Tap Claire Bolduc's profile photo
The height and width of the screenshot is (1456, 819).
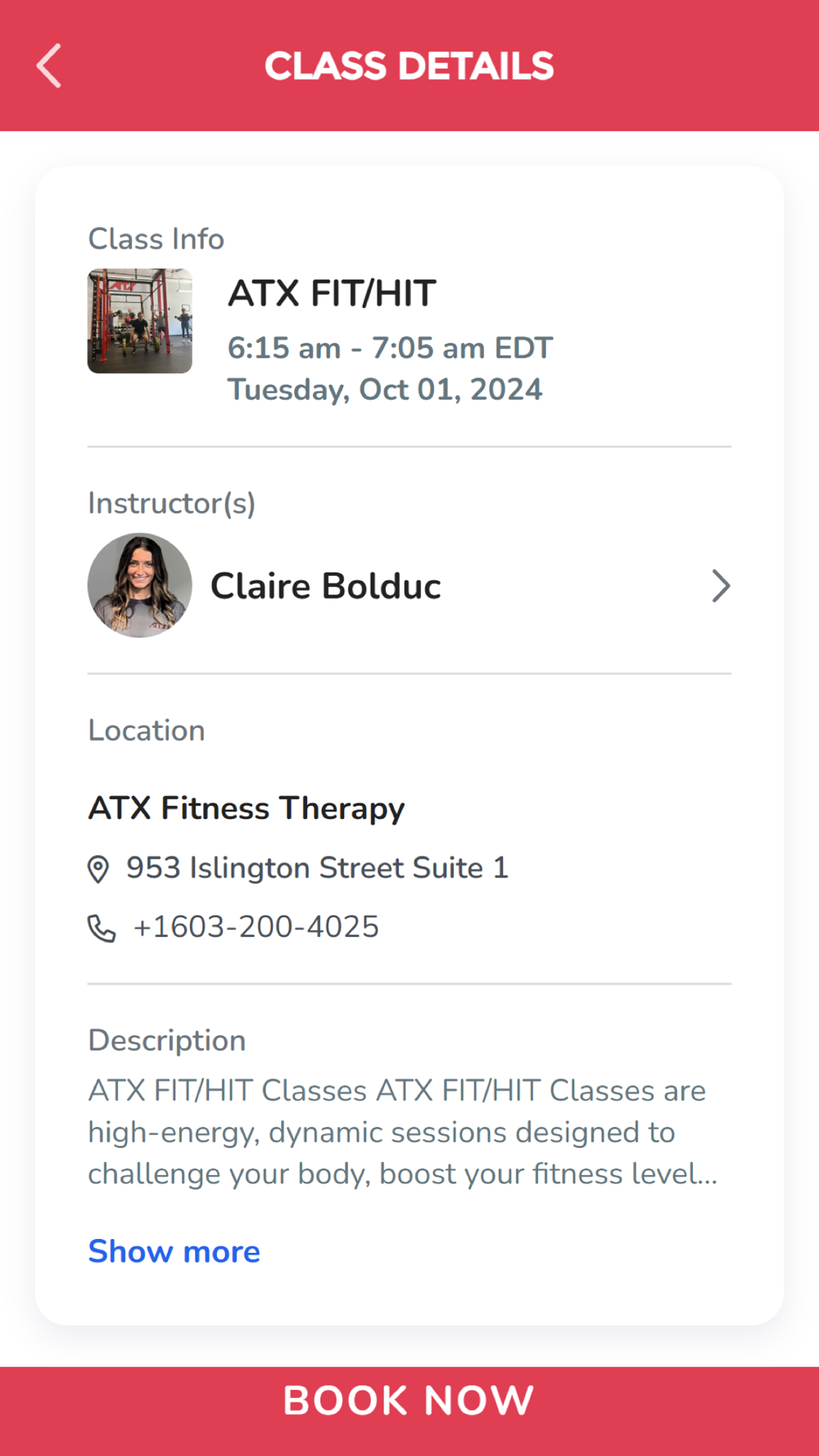point(140,586)
